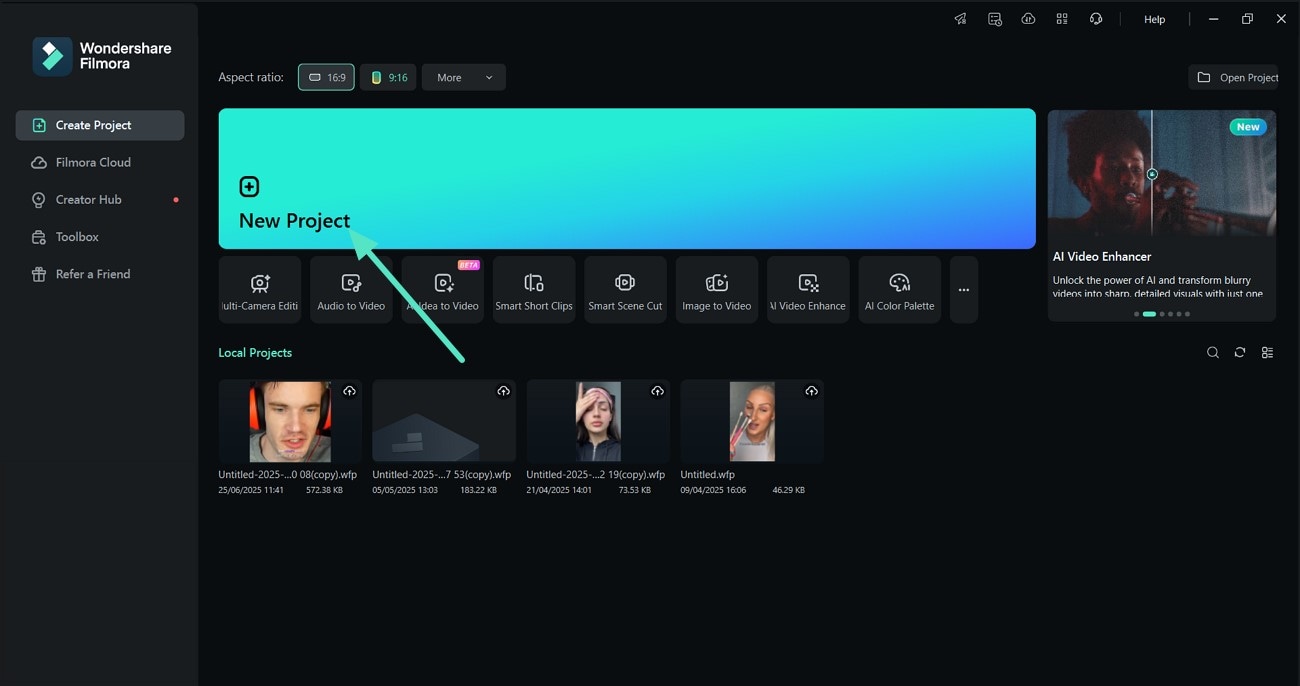Click the New Project banner

point(627,178)
